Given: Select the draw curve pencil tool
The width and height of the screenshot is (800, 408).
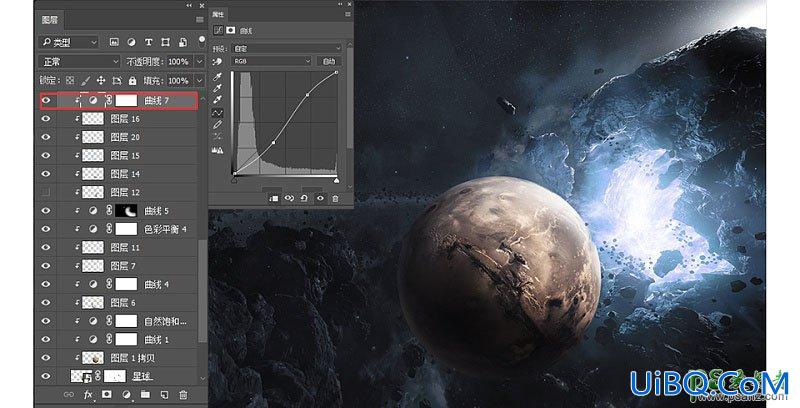Looking at the screenshot, I should tap(218, 124).
